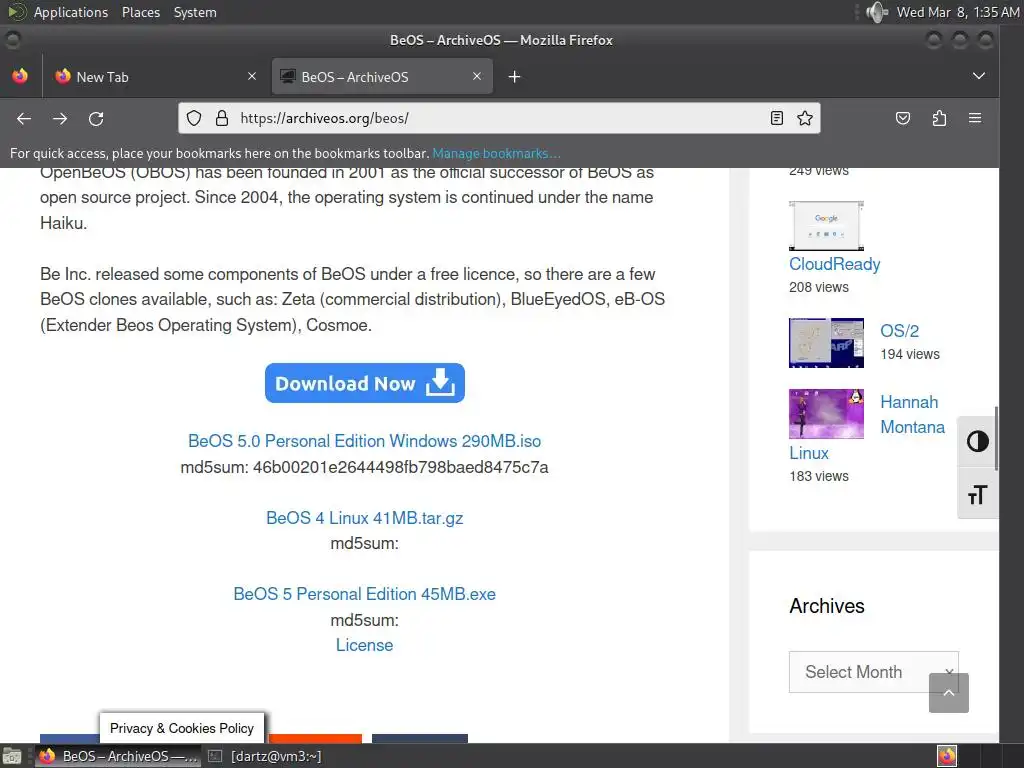The image size is (1024, 768).
Task: Click the Download Now button
Action: click(x=364, y=383)
